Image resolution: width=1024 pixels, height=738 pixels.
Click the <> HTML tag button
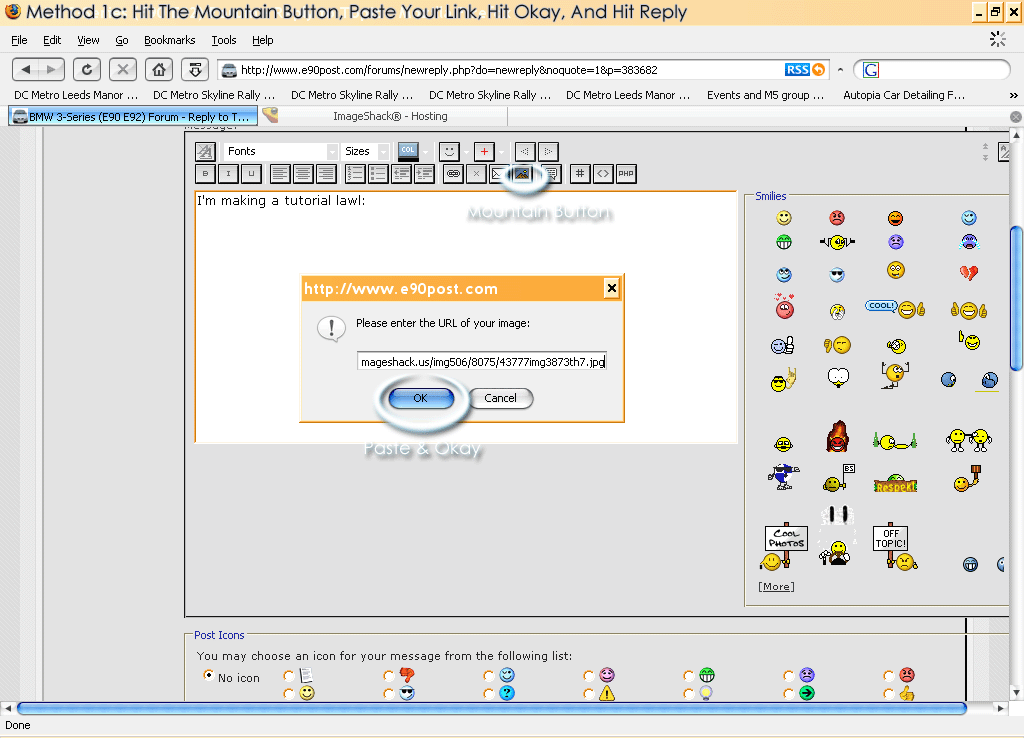coord(603,174)
